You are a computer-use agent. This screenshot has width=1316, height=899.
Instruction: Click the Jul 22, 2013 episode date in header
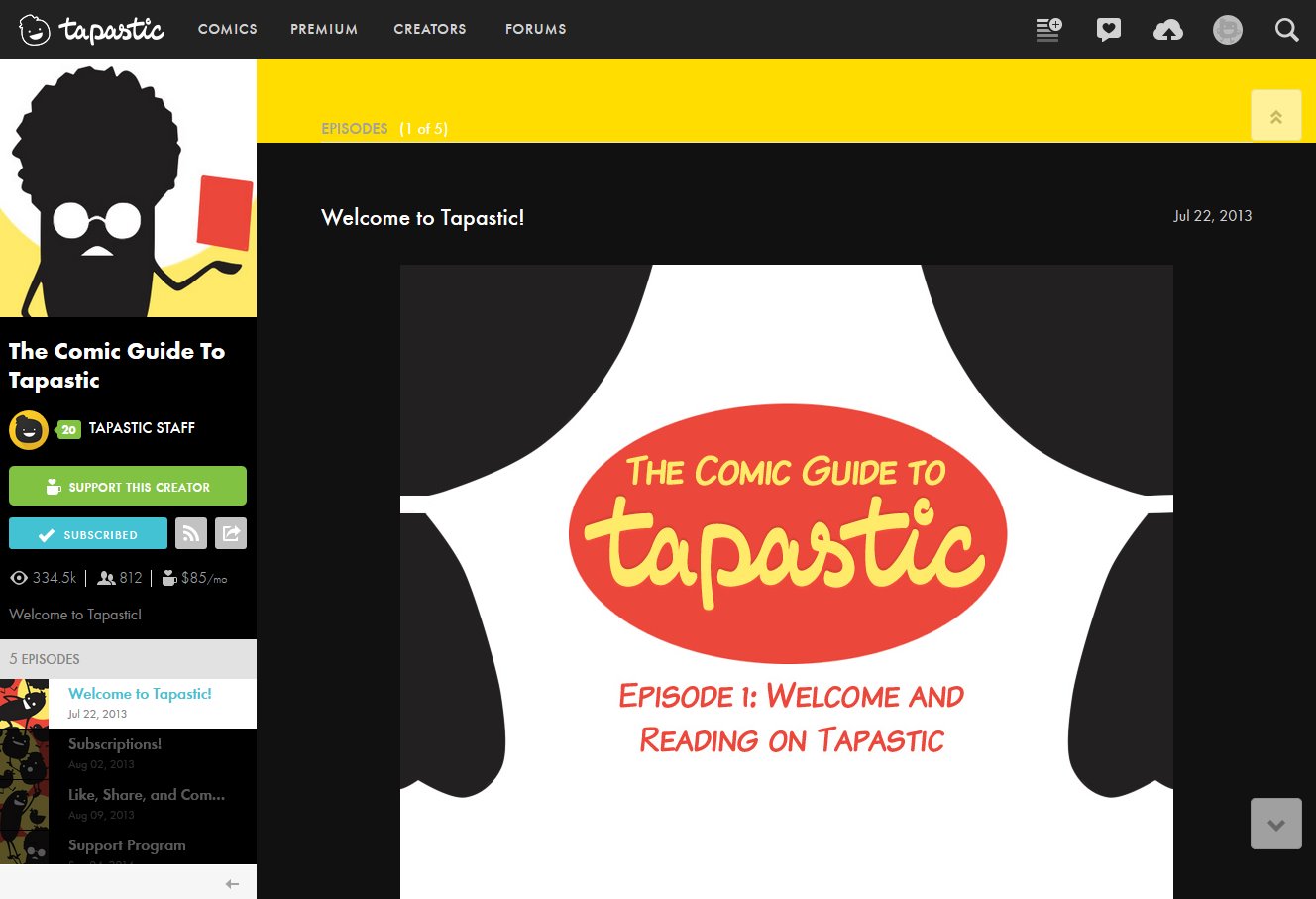pos(1212,216)
